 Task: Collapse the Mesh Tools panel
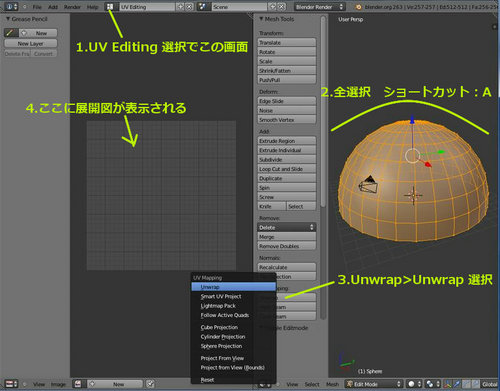[x=262, y=19]
